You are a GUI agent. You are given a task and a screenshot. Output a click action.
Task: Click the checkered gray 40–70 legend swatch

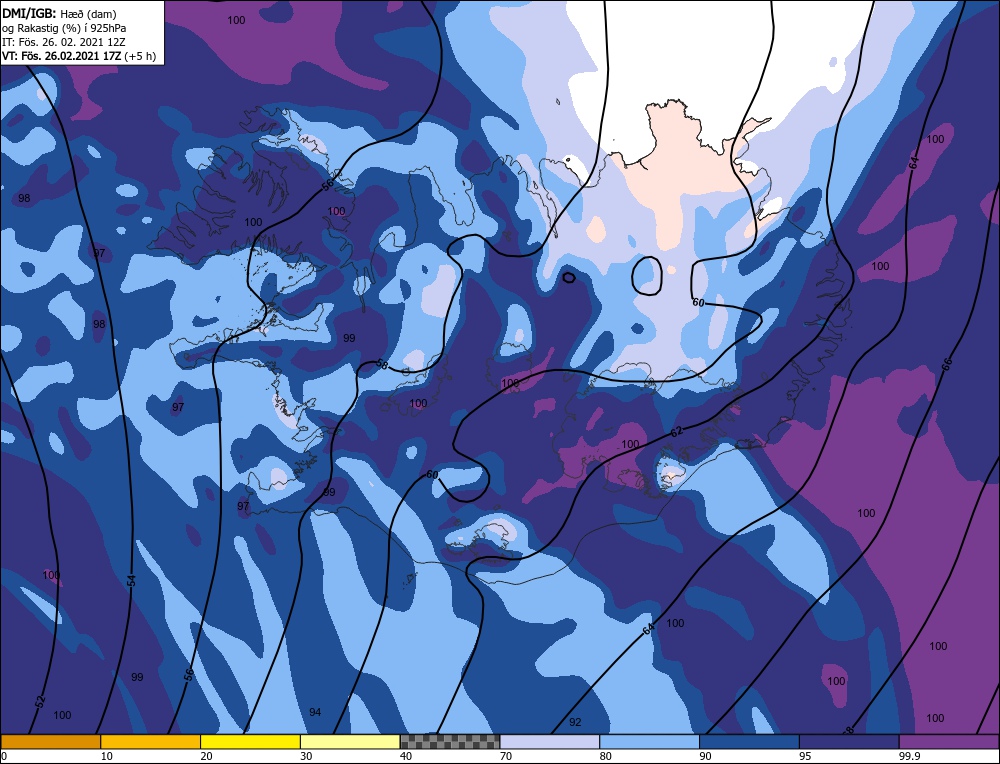450,741
